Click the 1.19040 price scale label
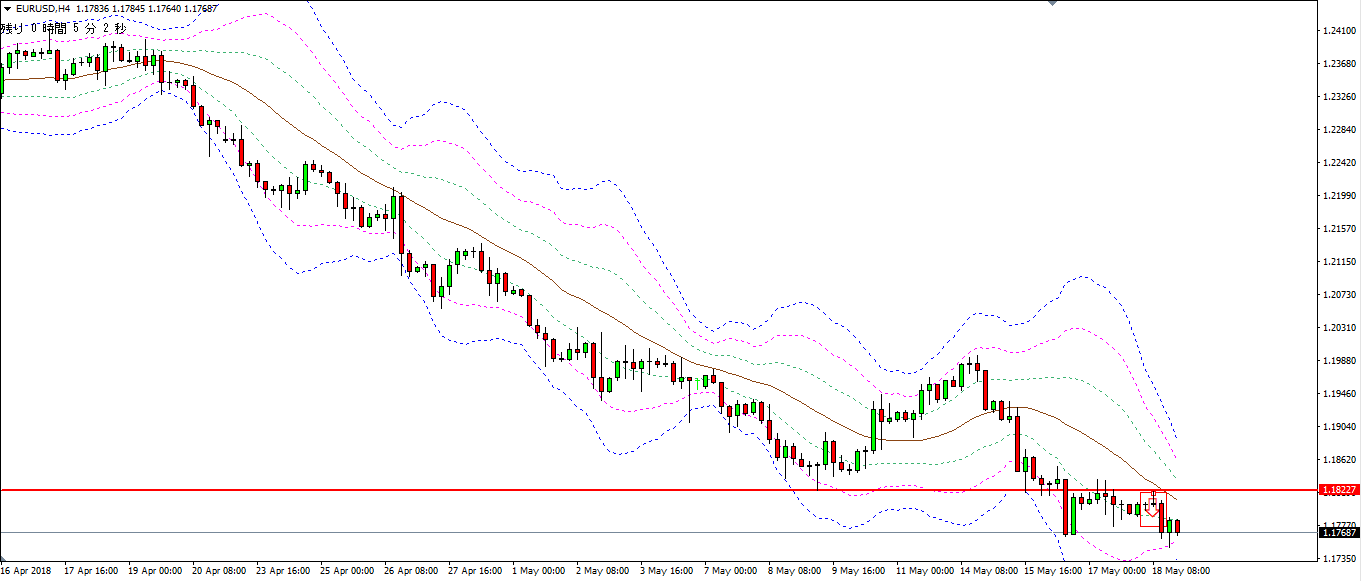 click(1338, 427)
